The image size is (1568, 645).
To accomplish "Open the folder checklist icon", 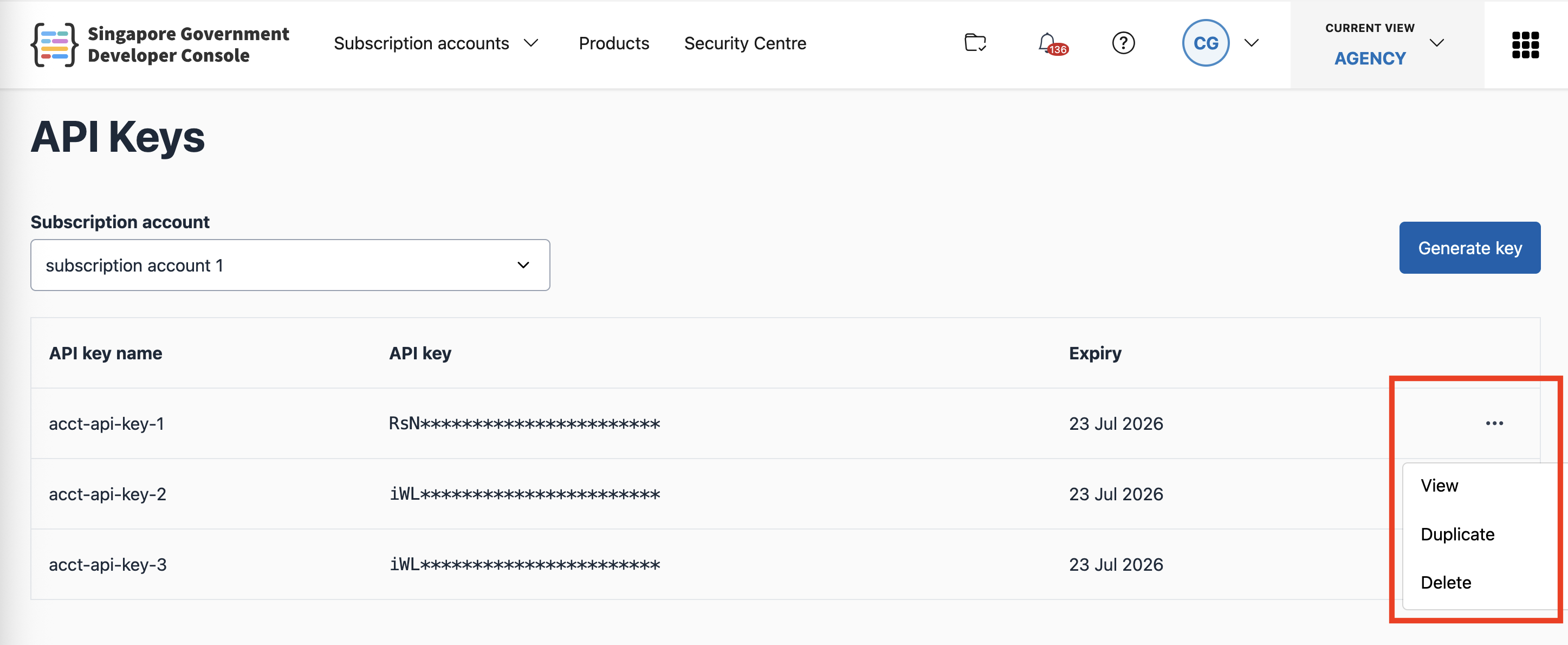I will coord(975,43).
